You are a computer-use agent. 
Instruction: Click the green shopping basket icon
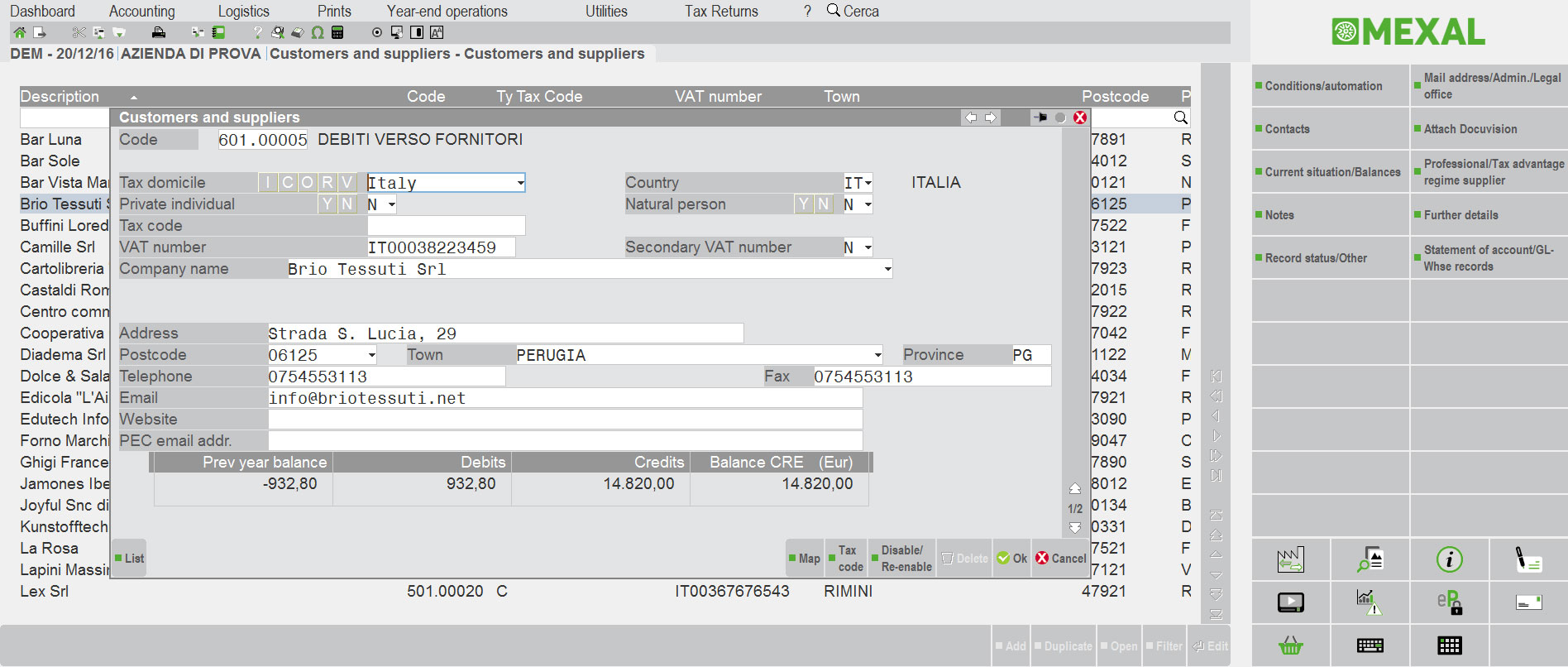click(1290, 645)
